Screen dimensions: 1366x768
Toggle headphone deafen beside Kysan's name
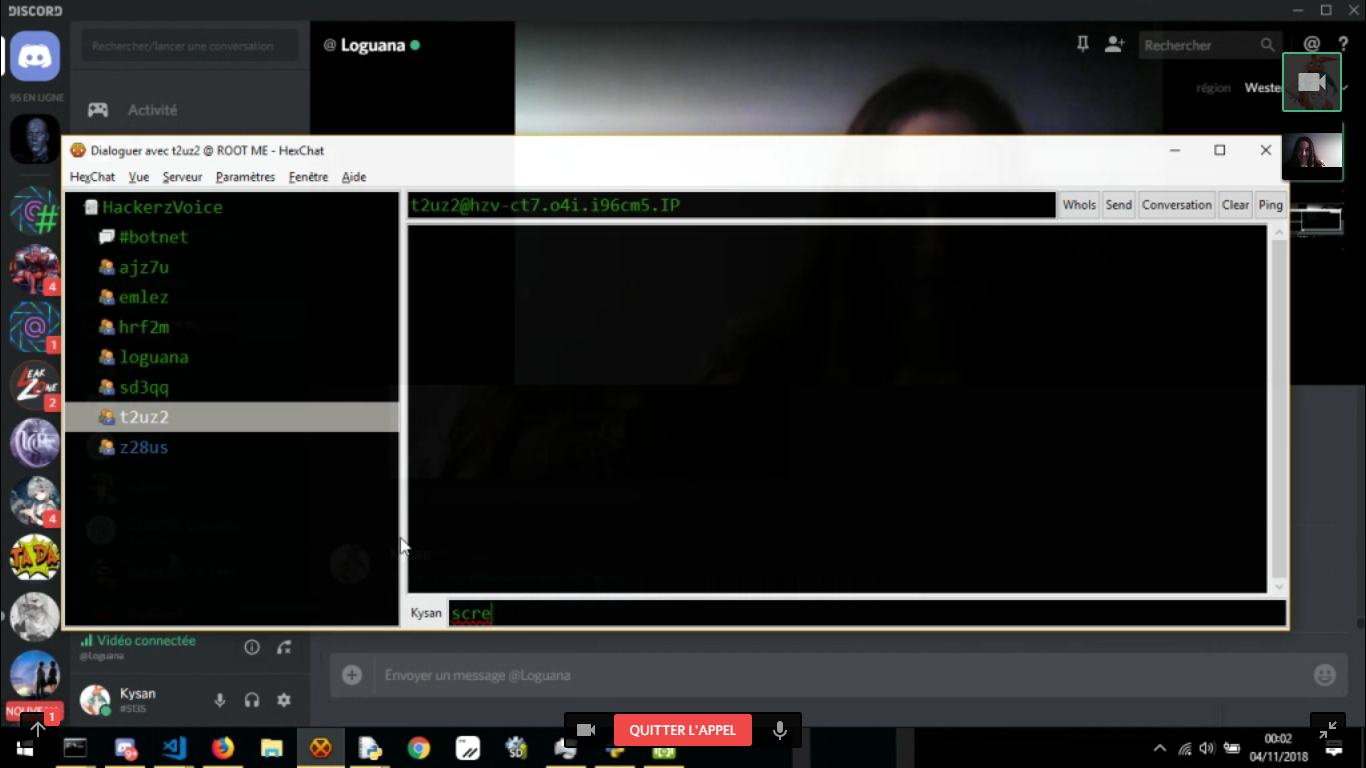[252, 700]
